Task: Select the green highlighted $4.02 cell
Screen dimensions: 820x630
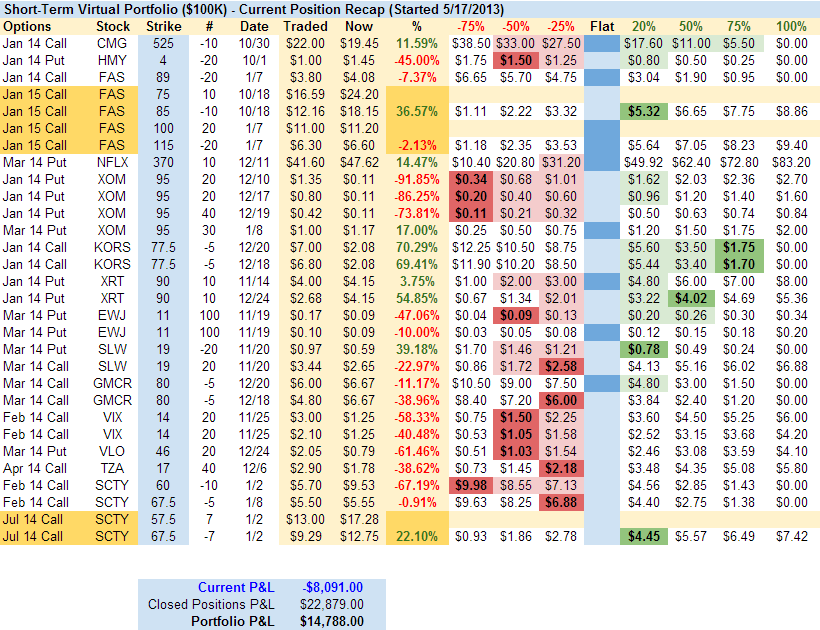Action: coord(691,298)
